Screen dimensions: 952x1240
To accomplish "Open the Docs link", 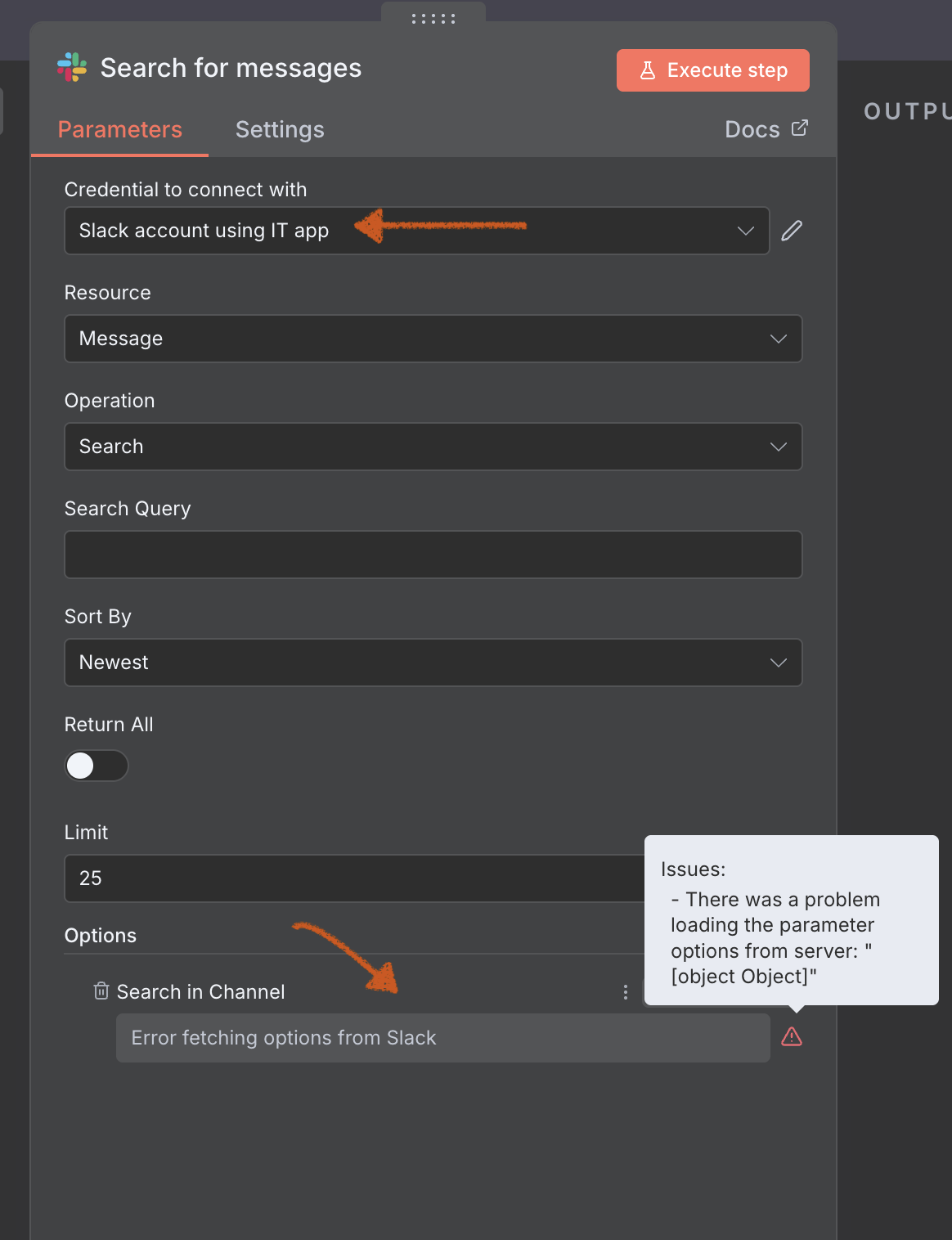I will coord(752,129).
